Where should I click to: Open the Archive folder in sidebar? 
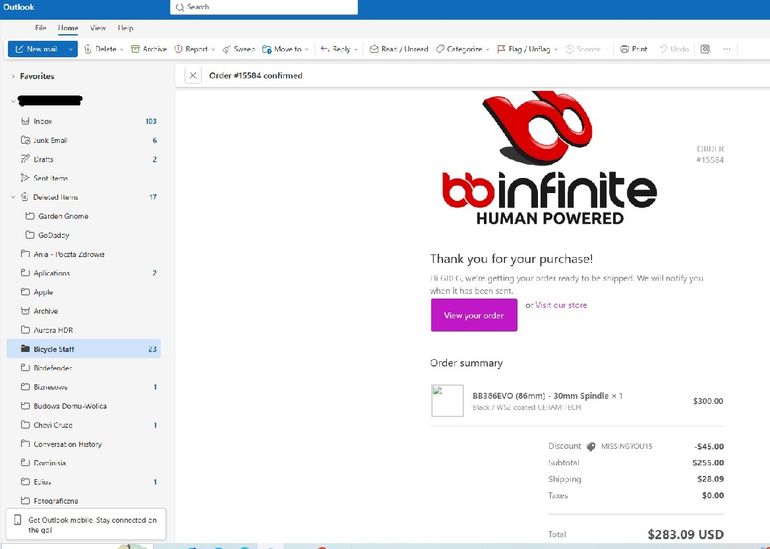click(83, 311)
